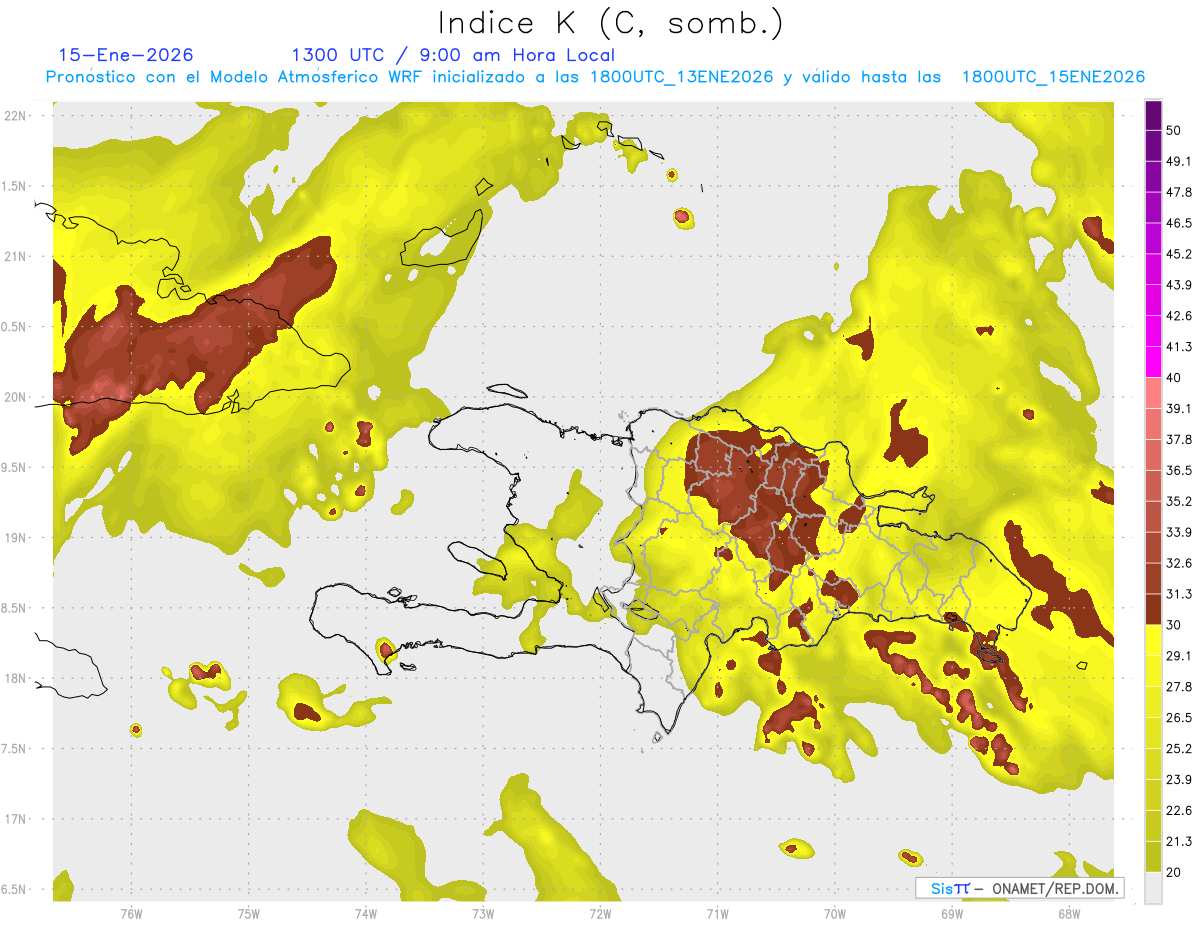This screenshot has height=927, width=1200.
Task: Click the "71W" longitude label
Action: (717, 914)
